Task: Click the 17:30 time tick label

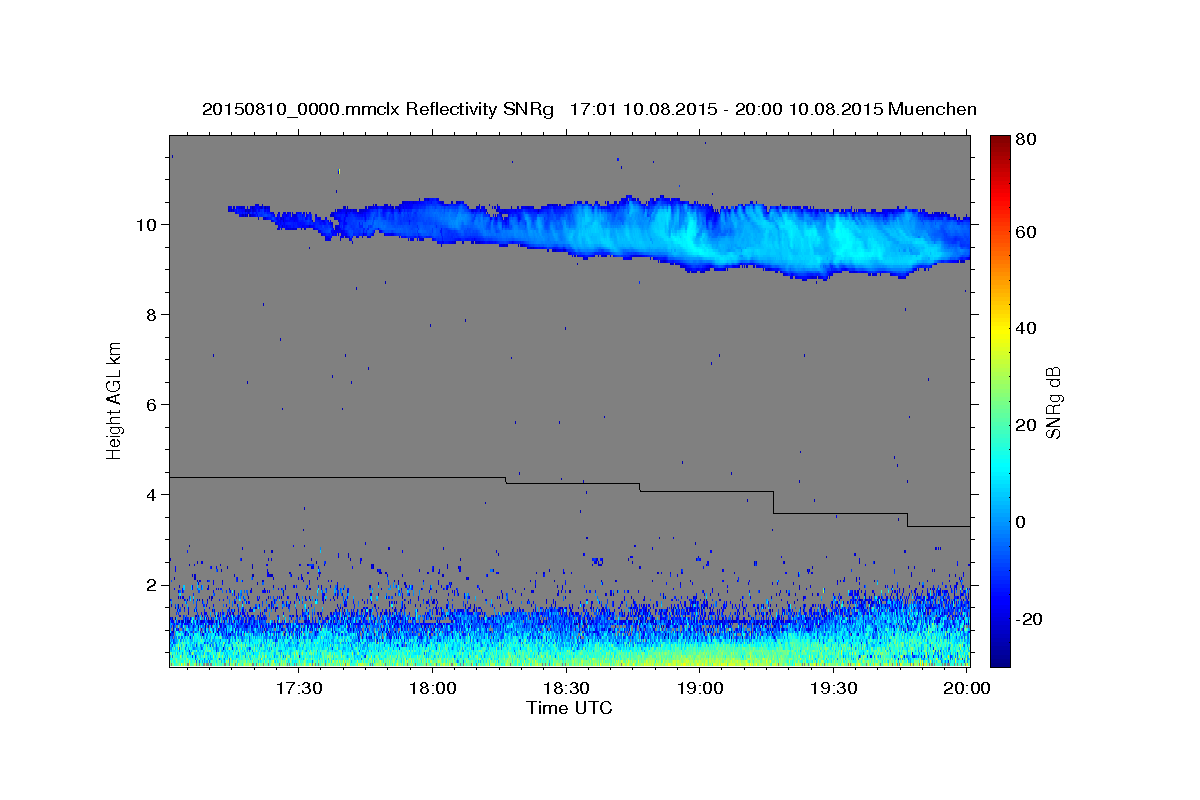Action: coord(299,688)
